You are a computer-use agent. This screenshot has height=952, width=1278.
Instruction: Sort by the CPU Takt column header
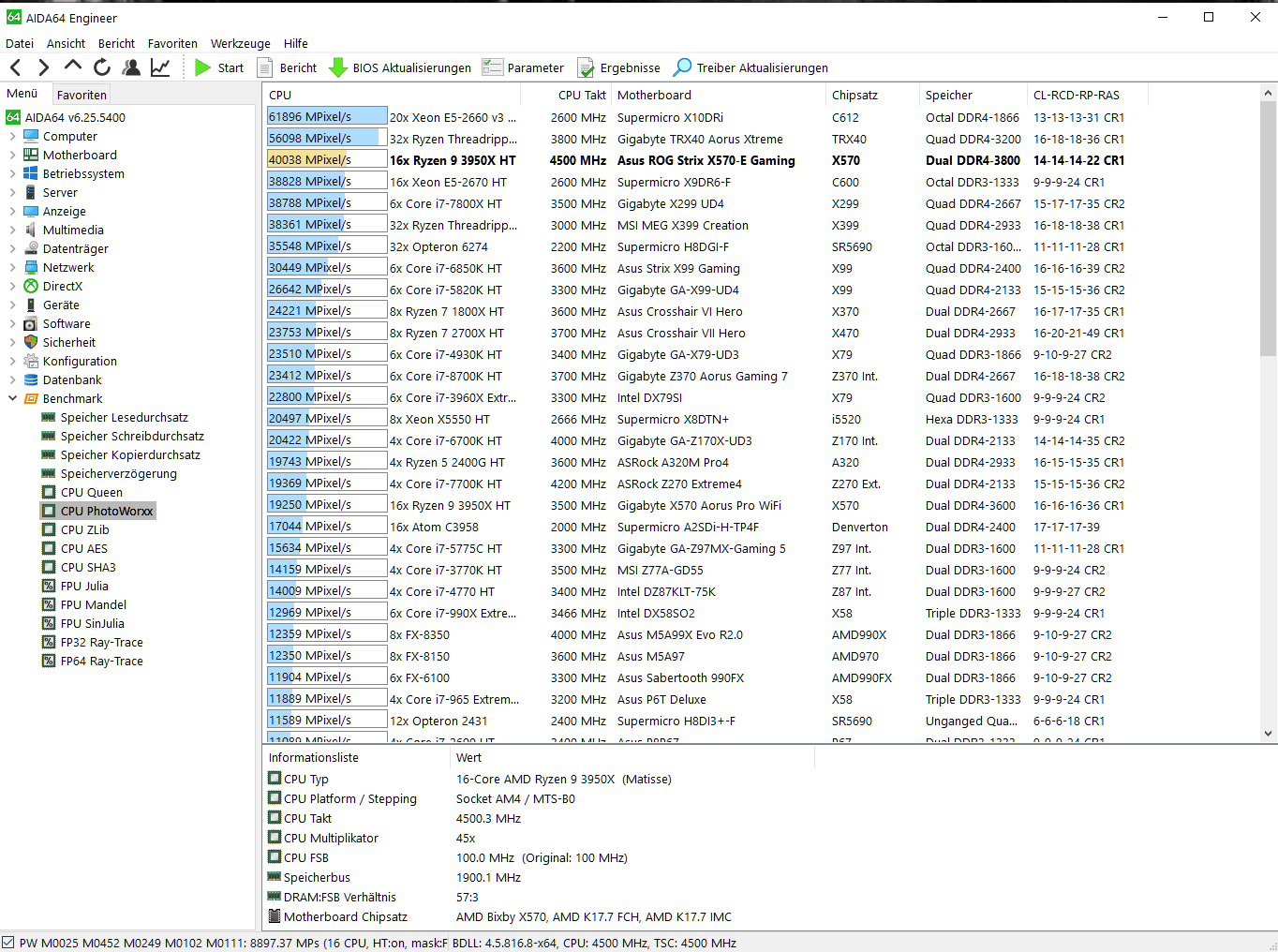[x=566, y=95]
